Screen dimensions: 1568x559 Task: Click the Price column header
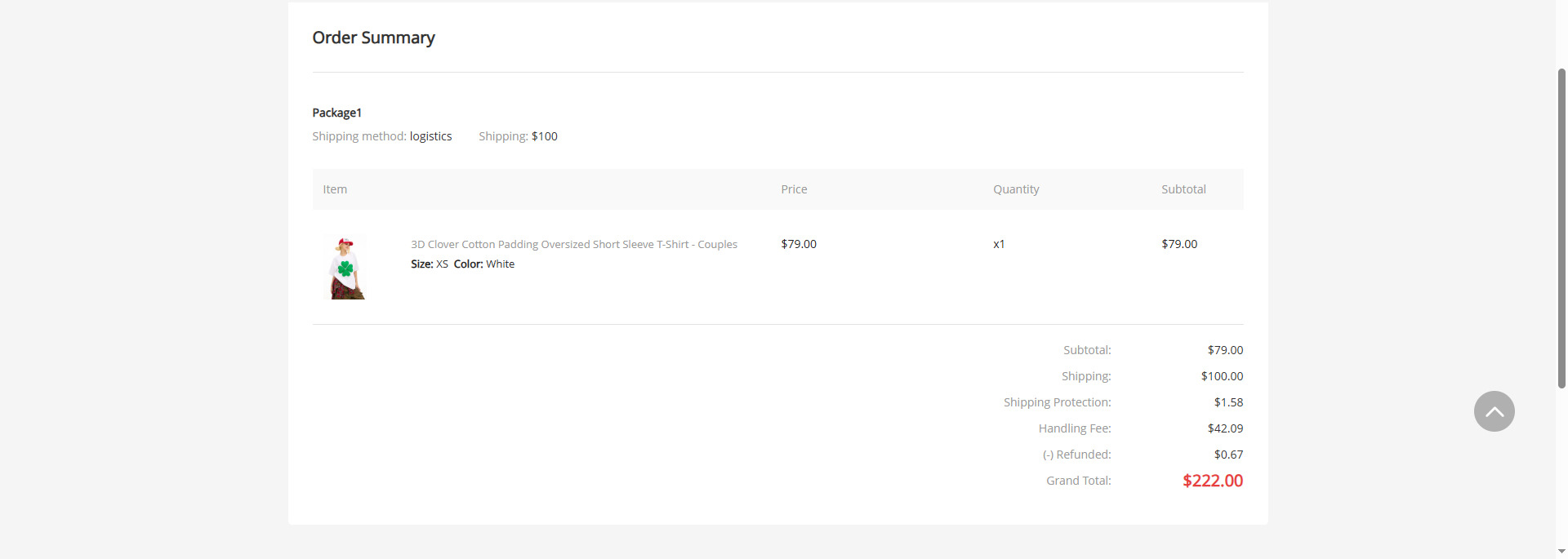tap(794, 189)
